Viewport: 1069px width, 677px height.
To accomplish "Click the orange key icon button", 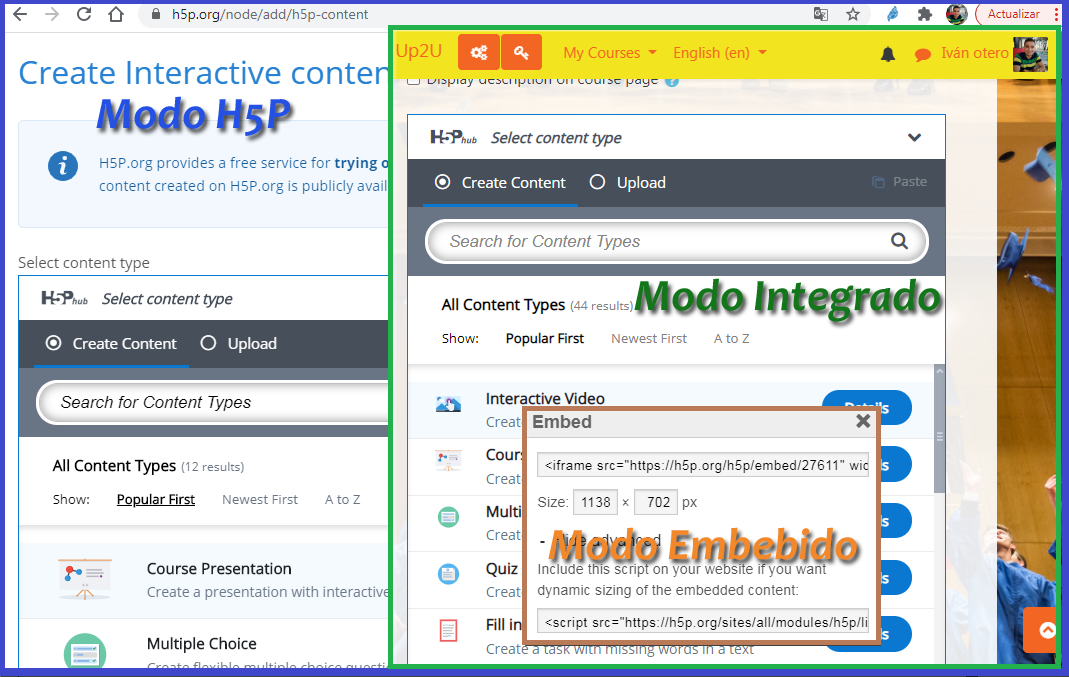I will tap(521, 53).
